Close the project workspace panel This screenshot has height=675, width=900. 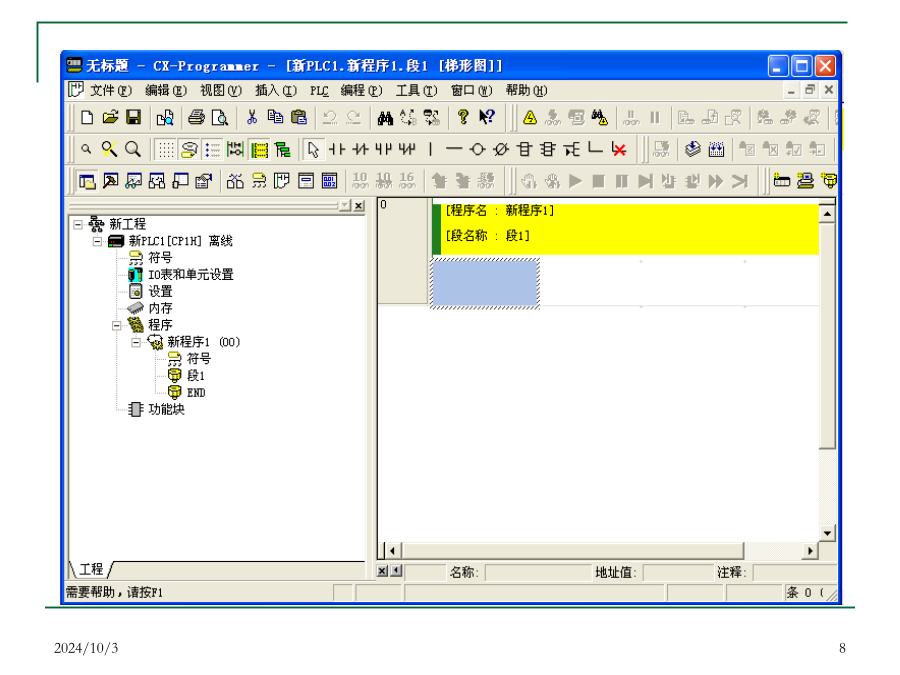[x=359, y=205]
